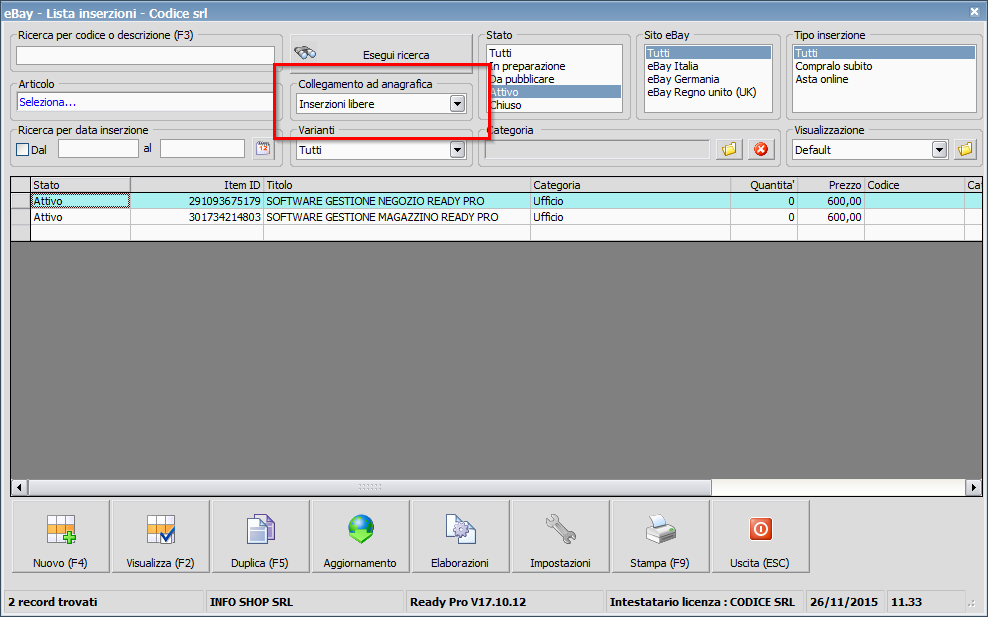Toggle the Dal date checkbox
This screenshot has height=617, width=988.
tap(23, 150)
